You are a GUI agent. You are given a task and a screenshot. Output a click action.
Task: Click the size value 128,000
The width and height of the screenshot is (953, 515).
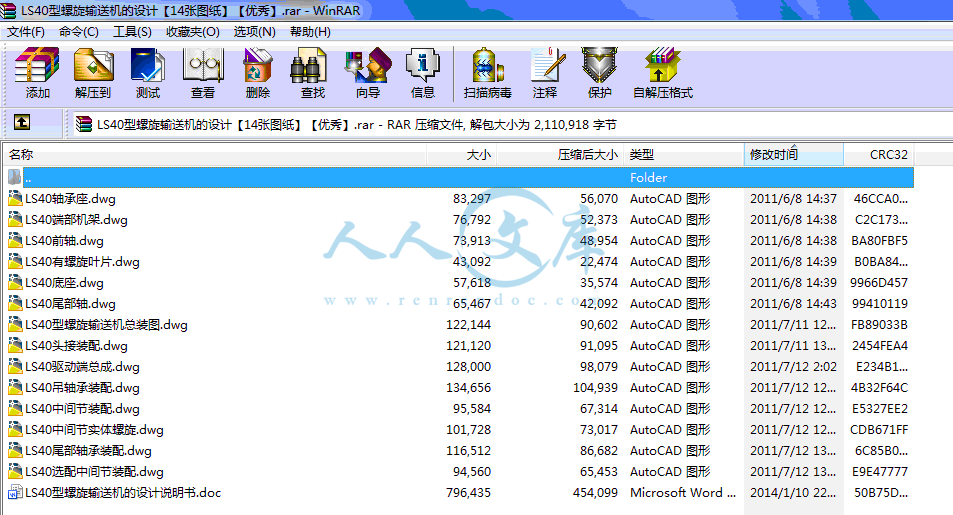[469, 367]
